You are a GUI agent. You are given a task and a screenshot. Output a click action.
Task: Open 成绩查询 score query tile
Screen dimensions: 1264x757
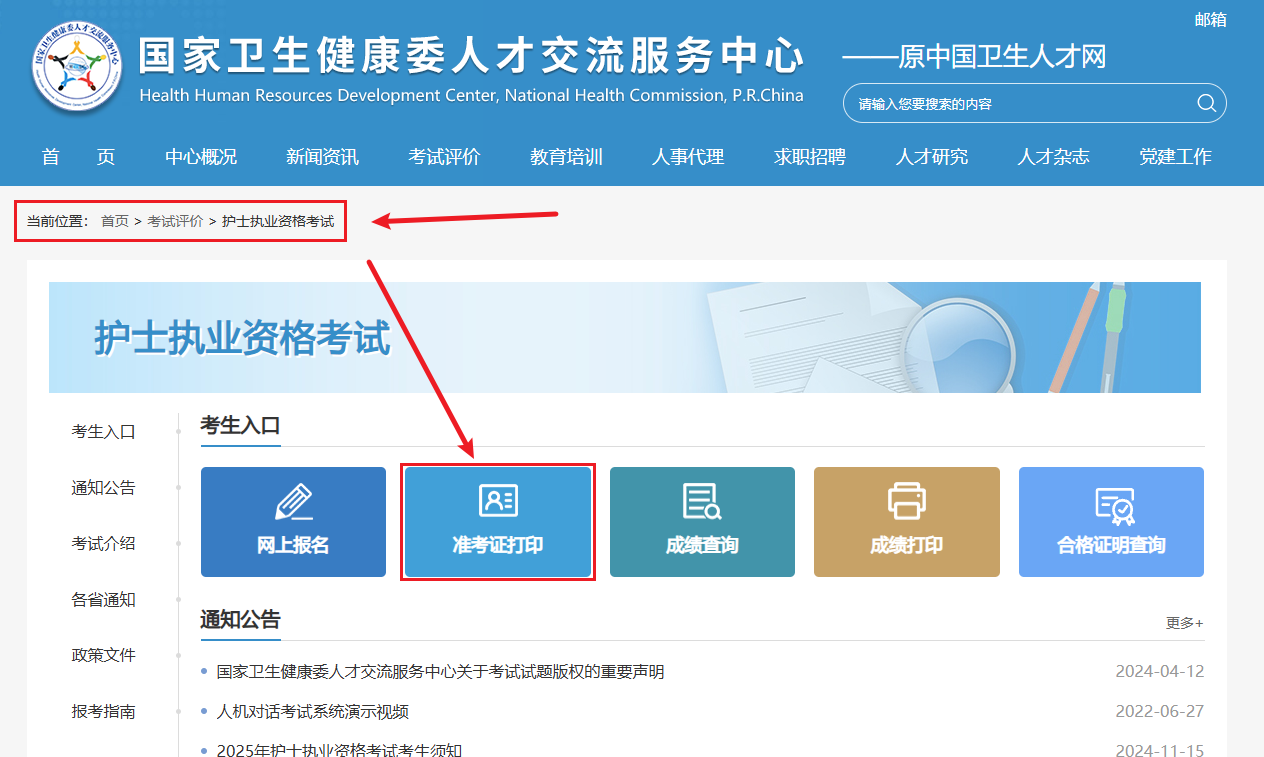(702, 521)
